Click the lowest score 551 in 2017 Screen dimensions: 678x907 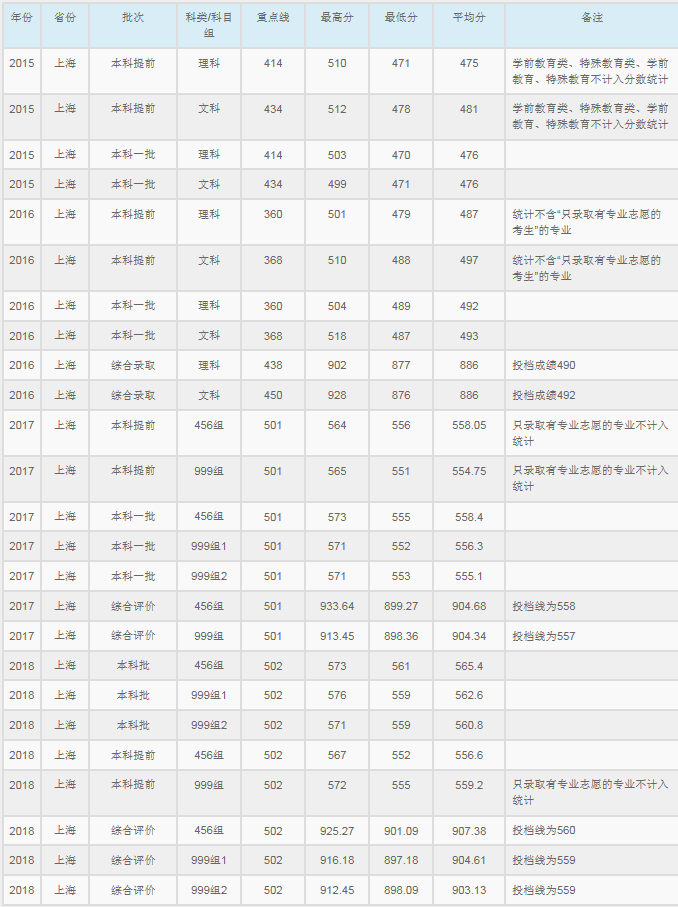pos(401,471)
